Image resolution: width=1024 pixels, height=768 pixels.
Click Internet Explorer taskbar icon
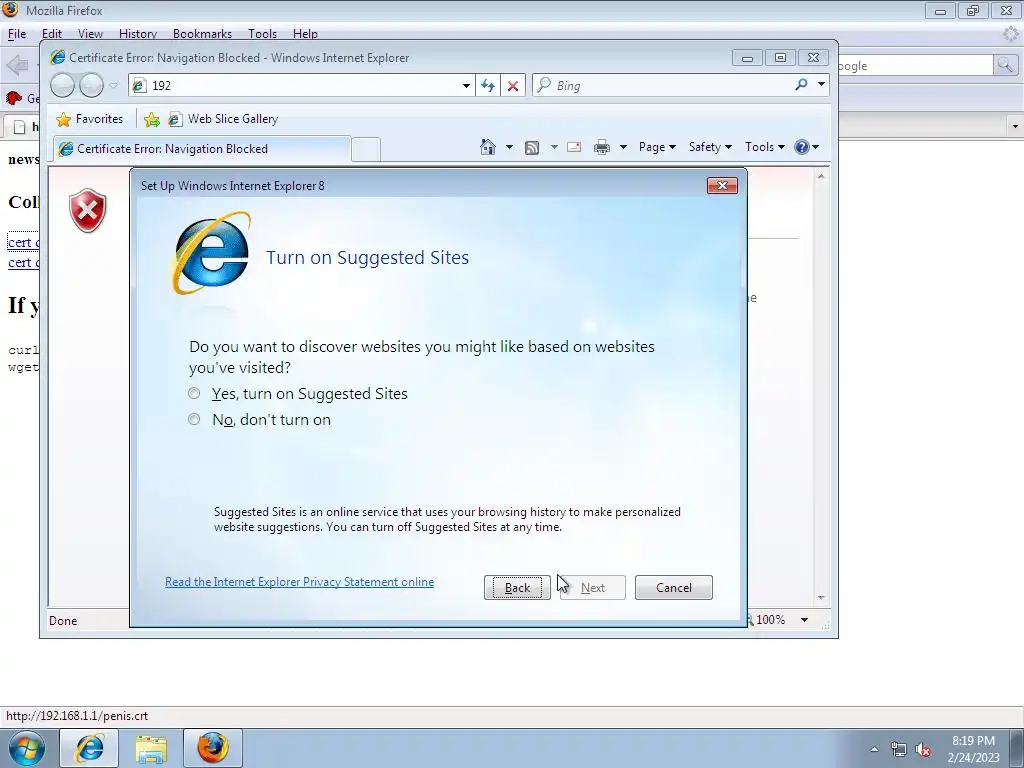(x=89, y=748)
